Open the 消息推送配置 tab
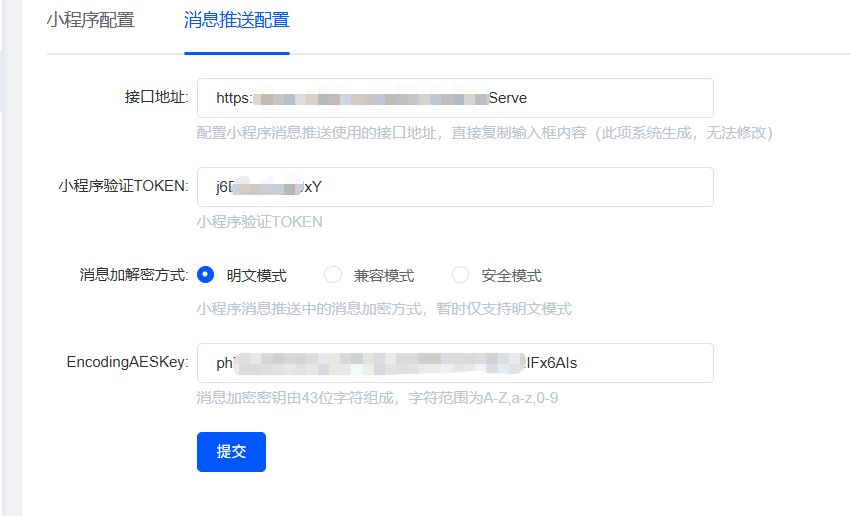The width and height of the screenshot is (850, 516). click(x=237, y=20)
